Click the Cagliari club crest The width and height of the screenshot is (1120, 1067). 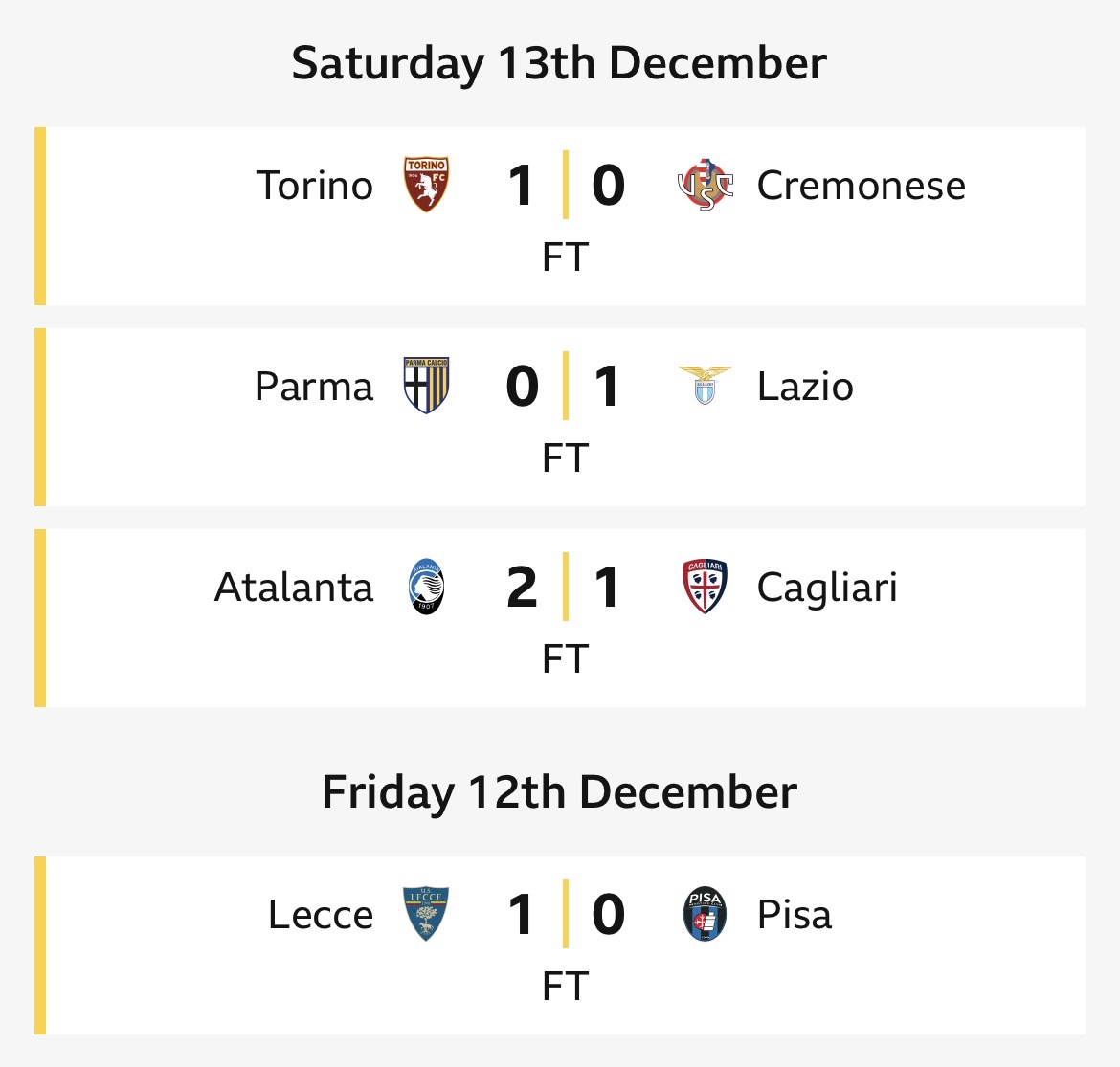[x=705, y=587]
